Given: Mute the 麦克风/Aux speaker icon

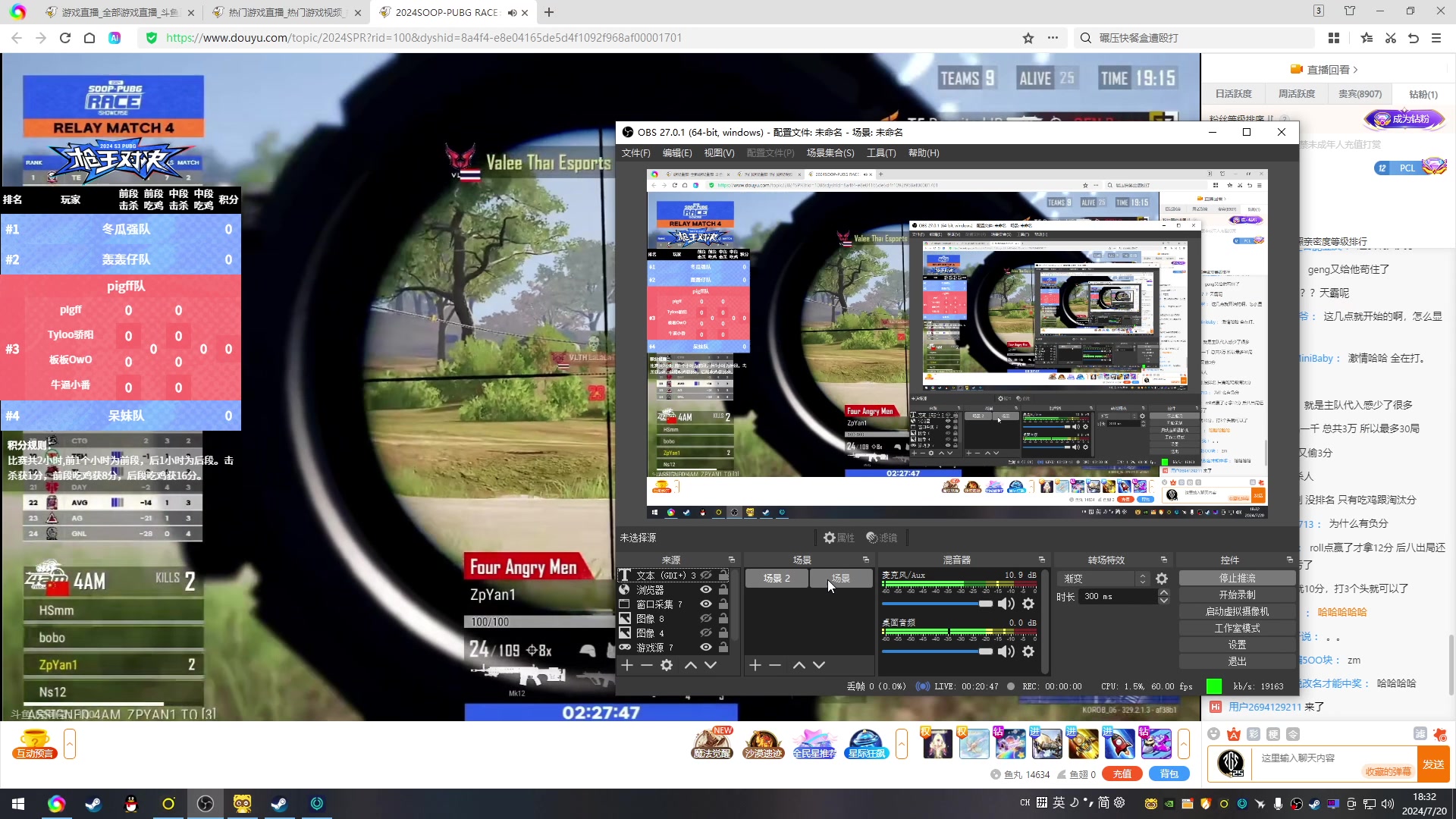Looking at the screenshot, I should coord(1006,604).
